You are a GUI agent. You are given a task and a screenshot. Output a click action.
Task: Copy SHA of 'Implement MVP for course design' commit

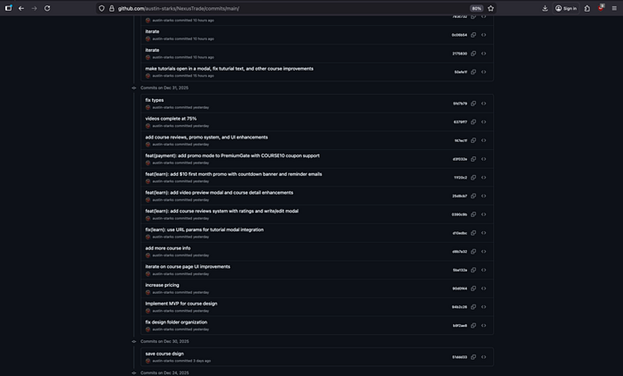473,307
